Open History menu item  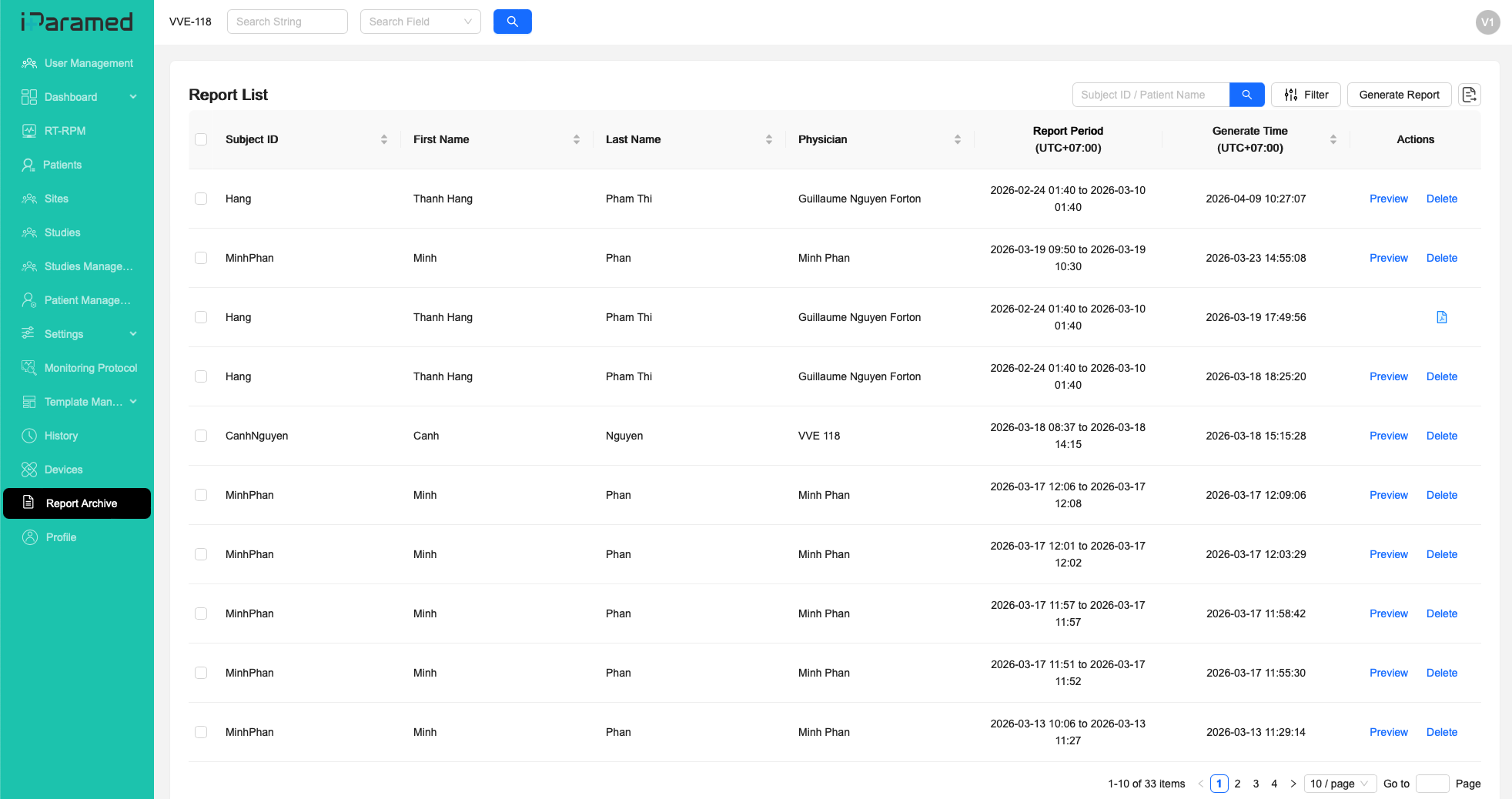tap(77, 436)
